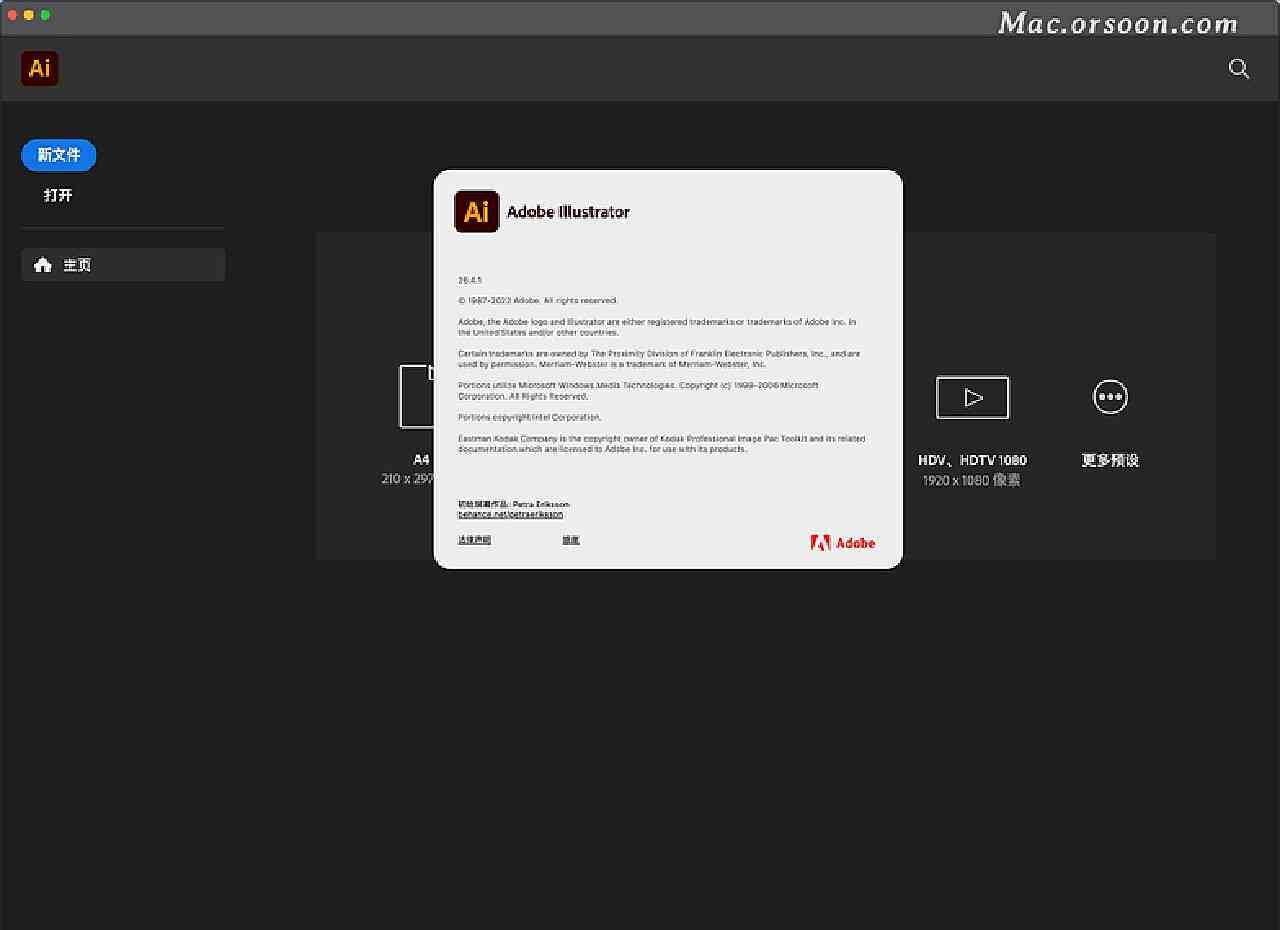This screenshot has height=930, width=1280.
Task: Click the Microsoft Windows Media Technologies paragraph
Action: point(638,391)
